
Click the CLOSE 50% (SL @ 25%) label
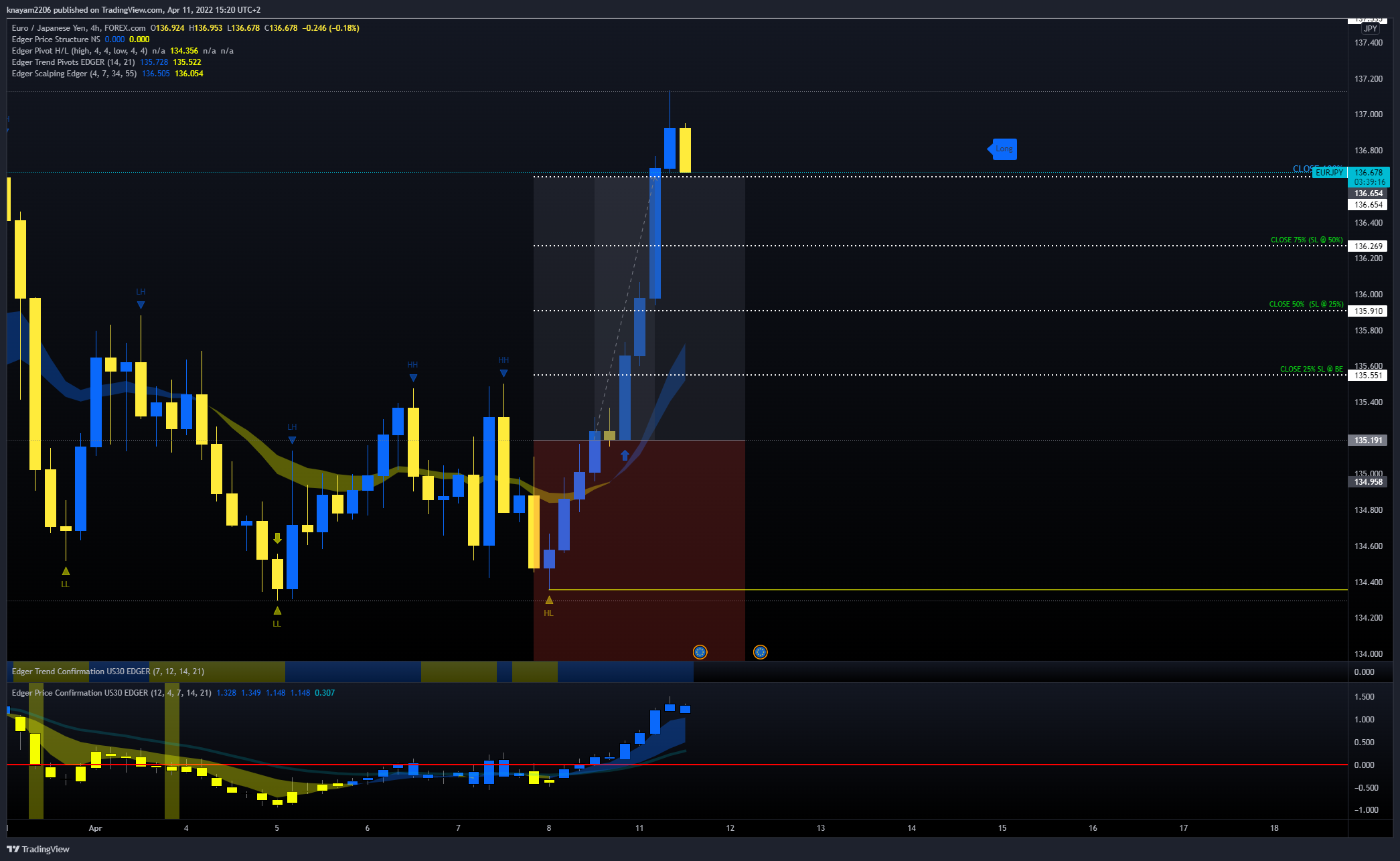coord(1306,304)
